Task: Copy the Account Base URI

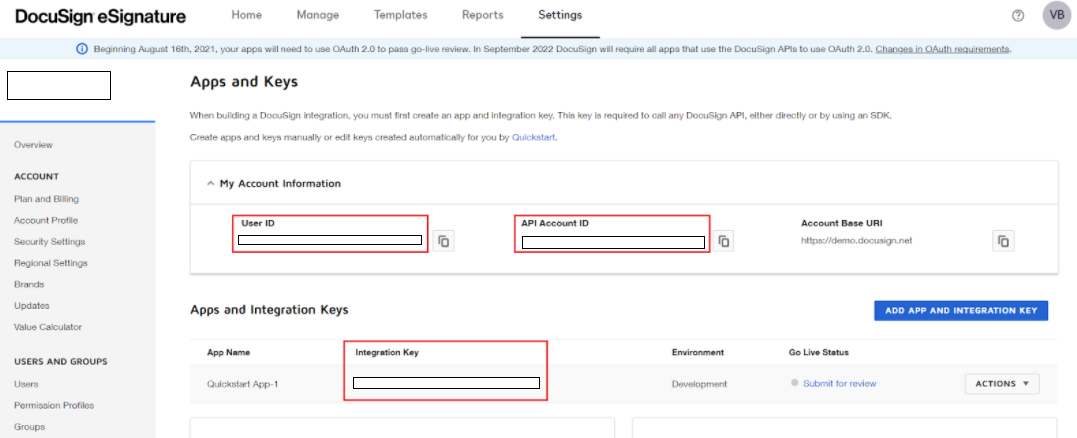Action: click(x=1004, y=241)
